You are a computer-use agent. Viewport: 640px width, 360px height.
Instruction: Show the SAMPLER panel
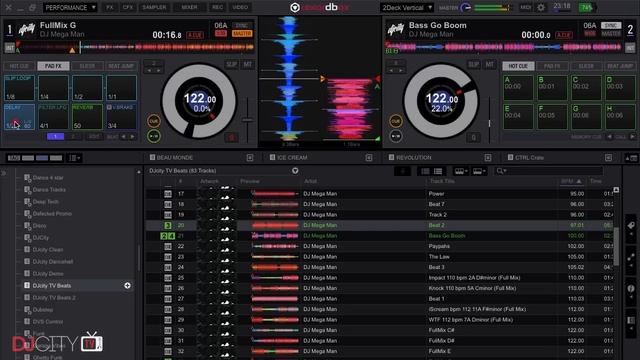154,7
